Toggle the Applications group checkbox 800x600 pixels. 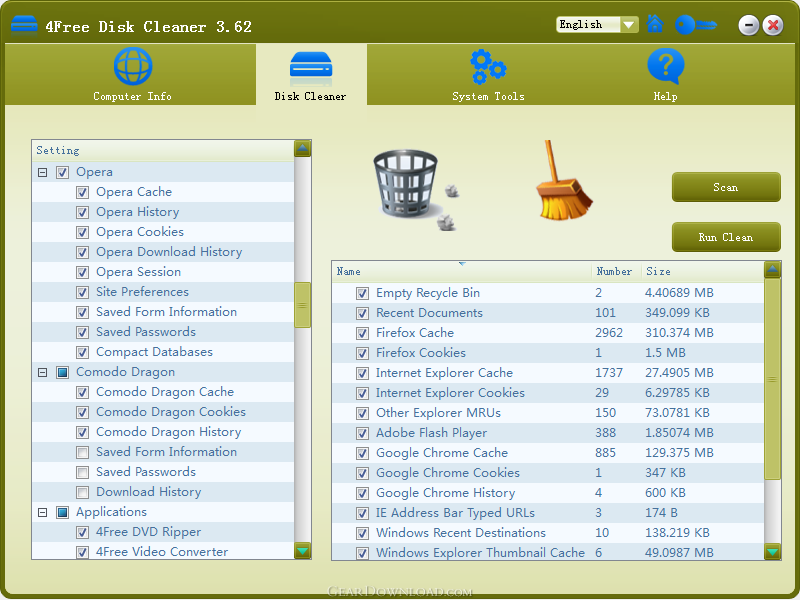[62, 512]
